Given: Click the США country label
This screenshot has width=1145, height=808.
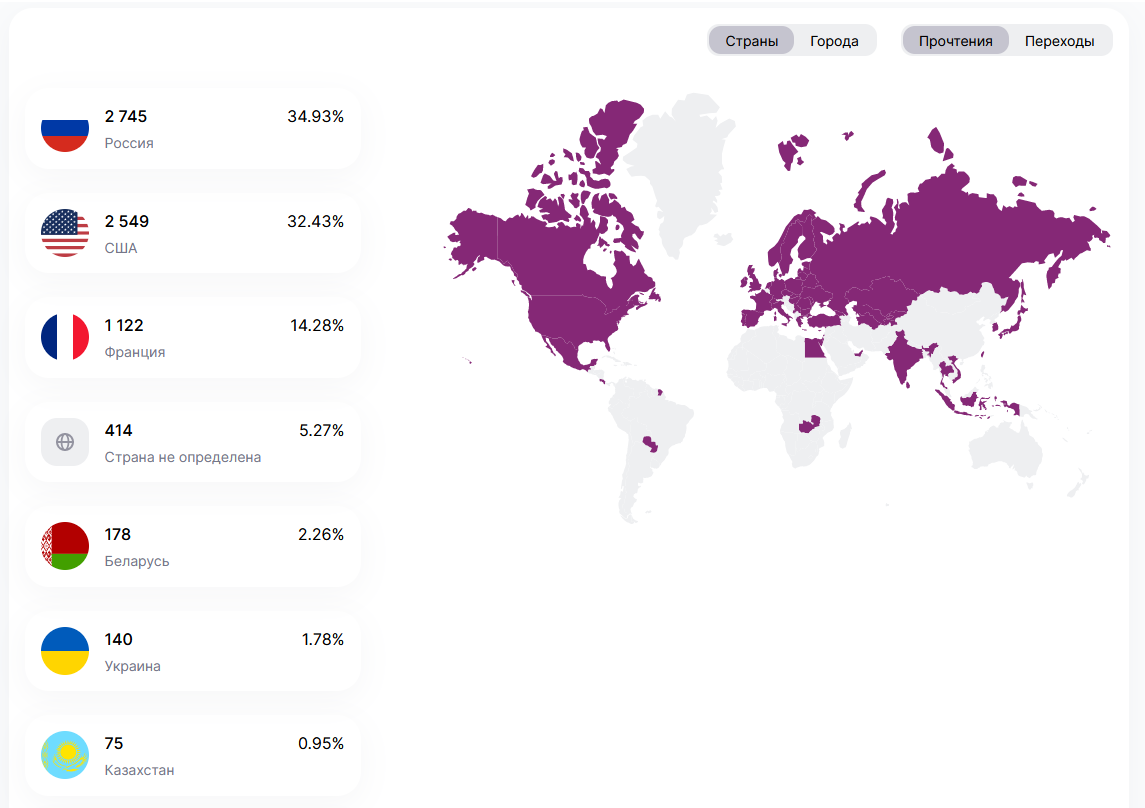Looking at the screenshot, I should tap(120, 248).
